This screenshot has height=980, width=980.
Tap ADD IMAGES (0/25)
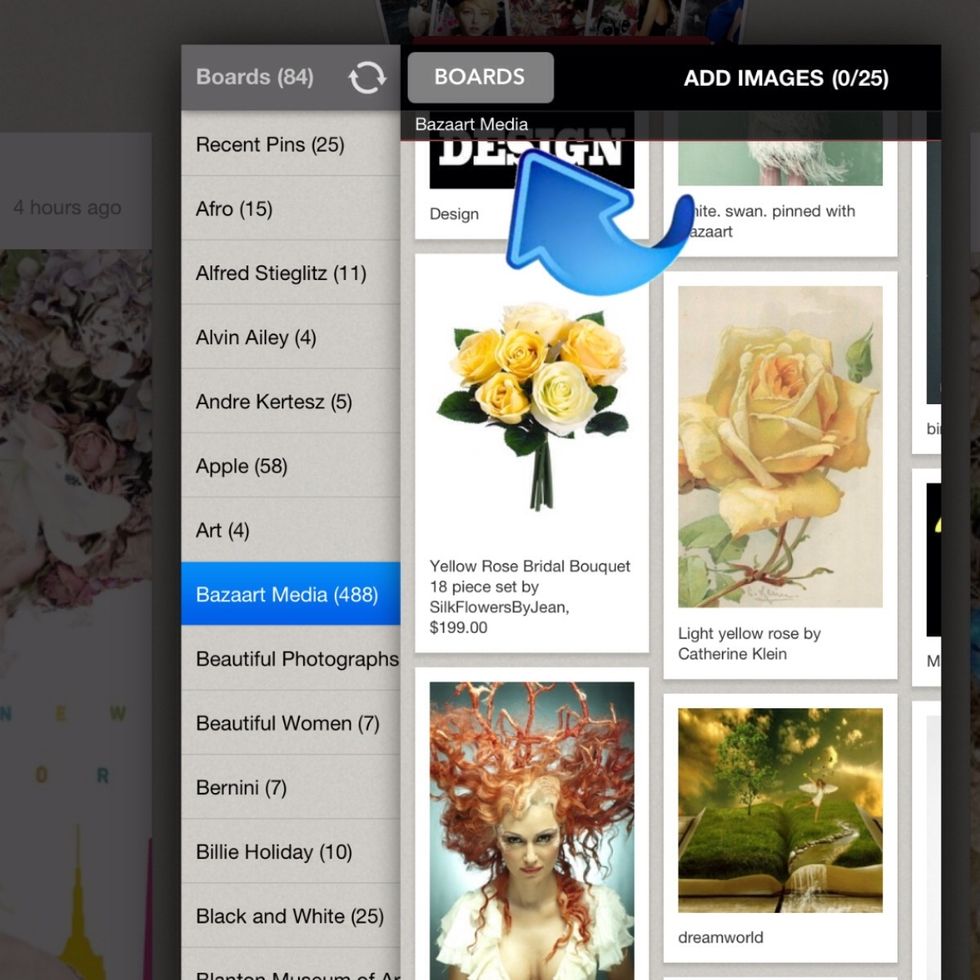[786, 78]
